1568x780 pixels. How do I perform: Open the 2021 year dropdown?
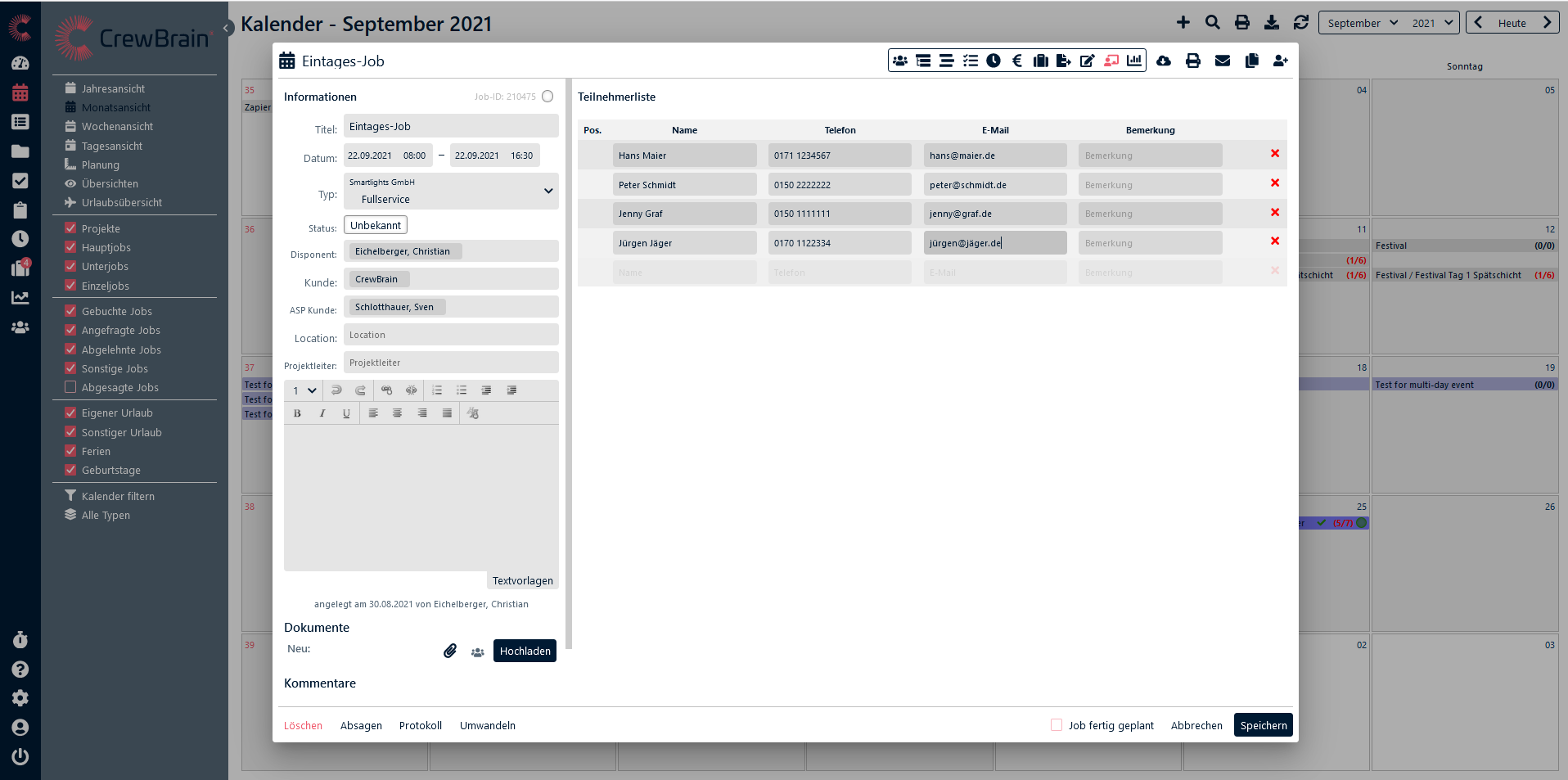pos(1433,23)
